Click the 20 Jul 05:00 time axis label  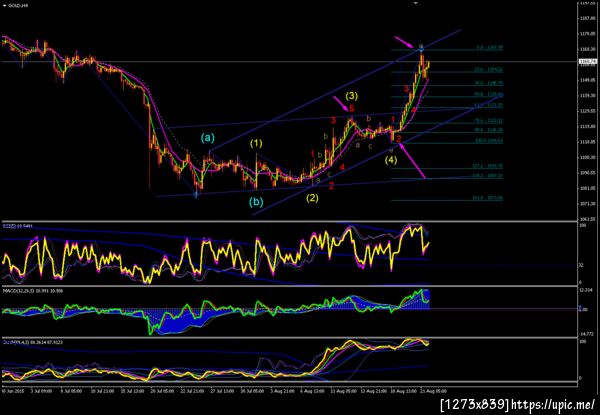[x=162, y=391]
